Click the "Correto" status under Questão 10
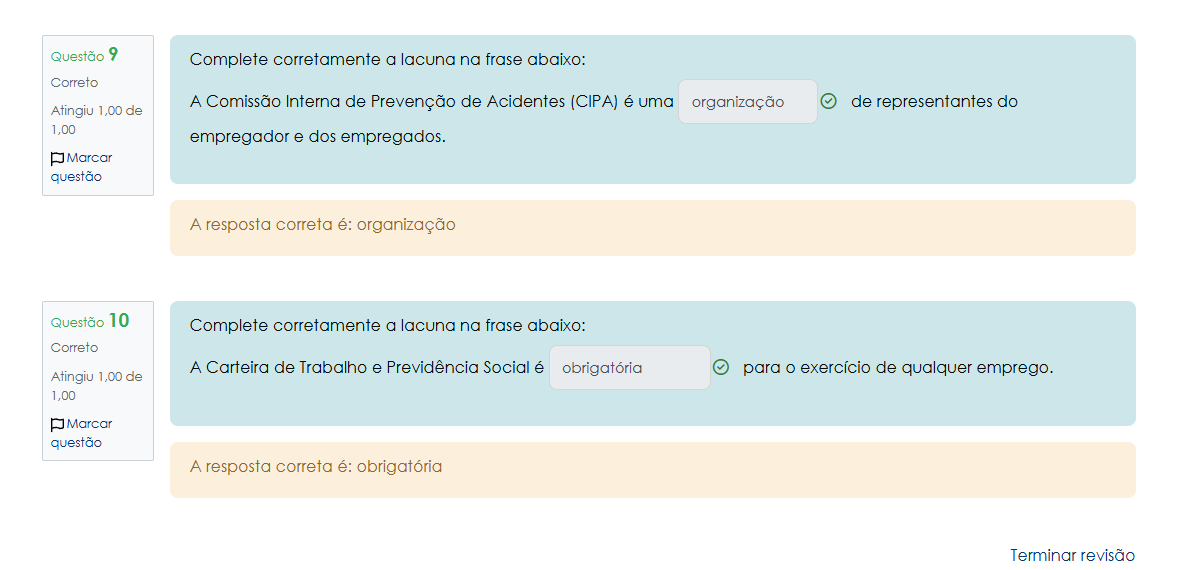The image size is (1197, 570). (75, 348)
